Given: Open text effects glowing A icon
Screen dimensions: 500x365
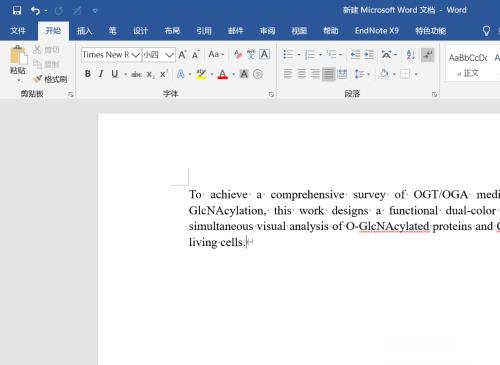Looking at the screenshot, I should point(180,74).
